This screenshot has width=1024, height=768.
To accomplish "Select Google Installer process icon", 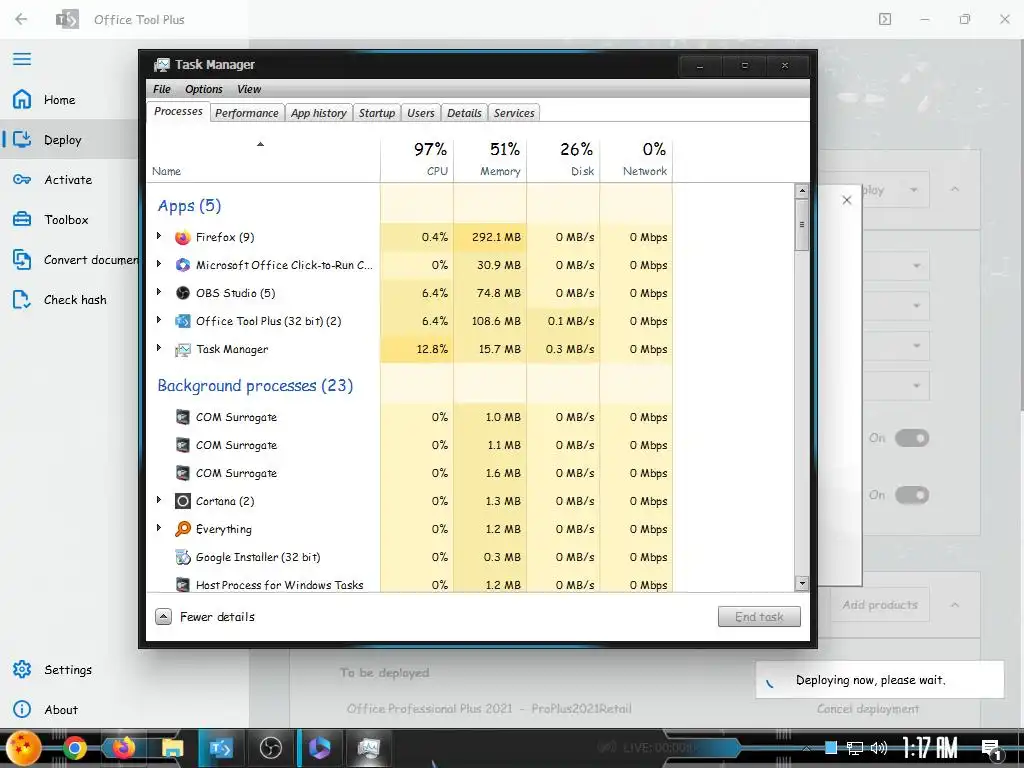I will 182,557.
